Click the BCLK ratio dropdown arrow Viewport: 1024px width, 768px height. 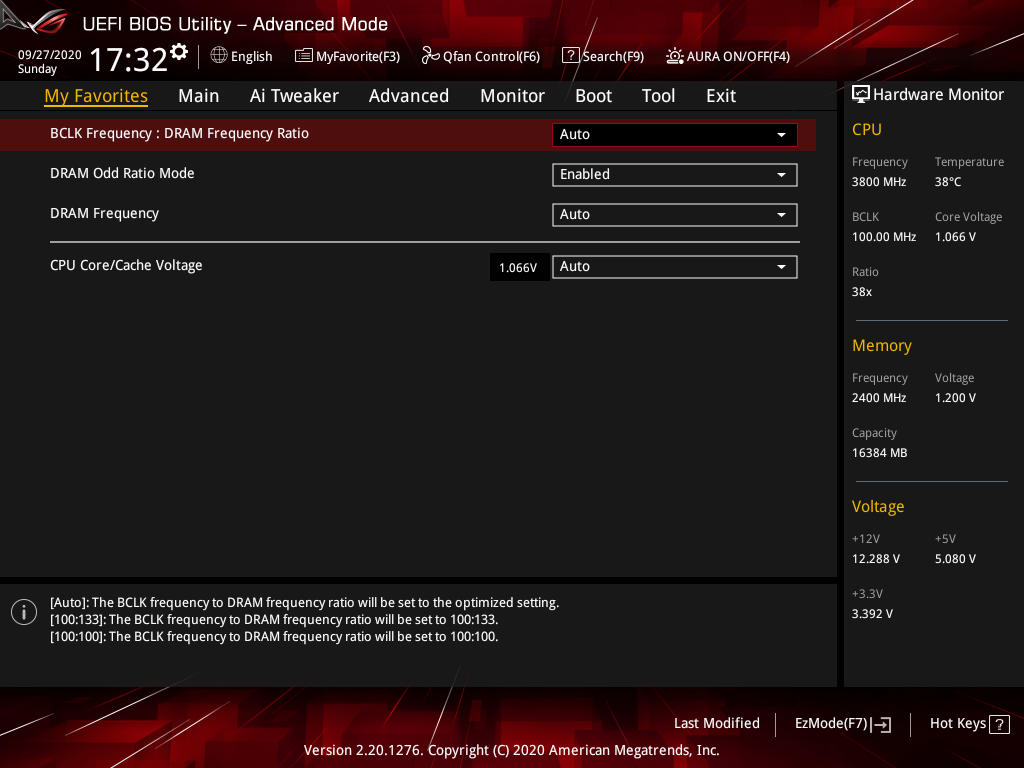click(781, 135)
